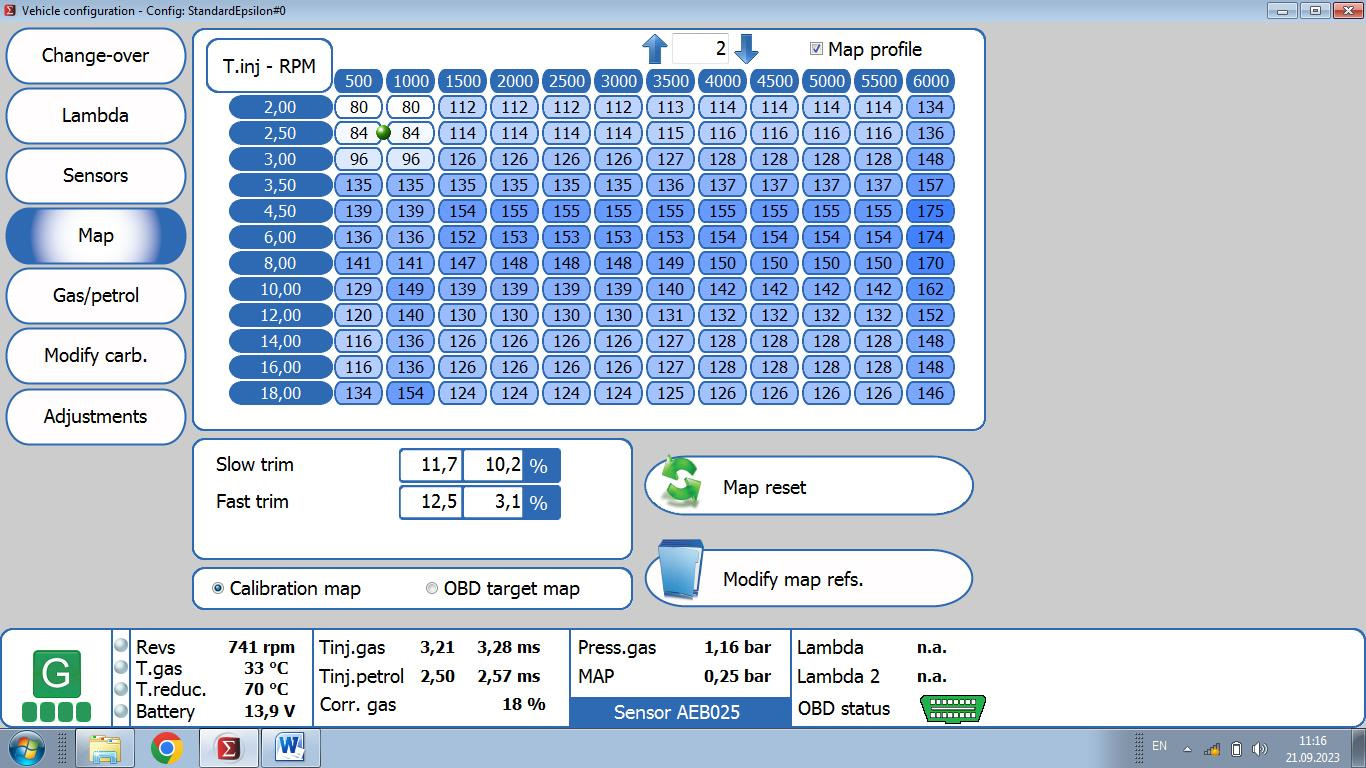Select the 175 cell at 6000 RPM
The height and width of the screenshot is (768, 1366).
tap(930, 211)
